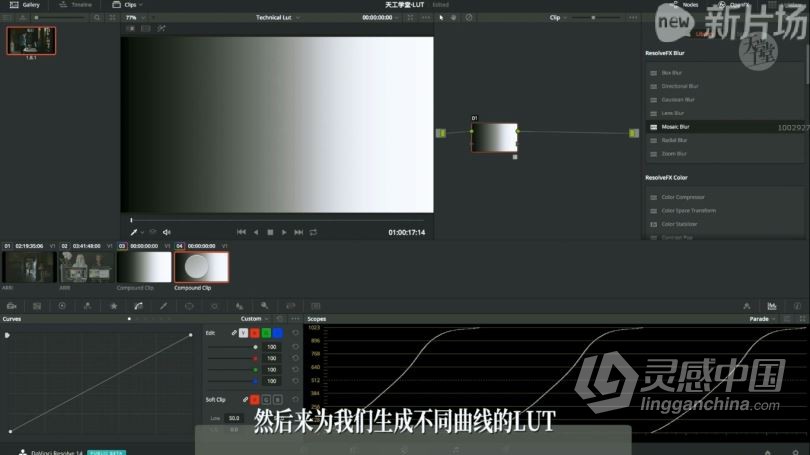Show the Scopes panel icon

point(772,306)
